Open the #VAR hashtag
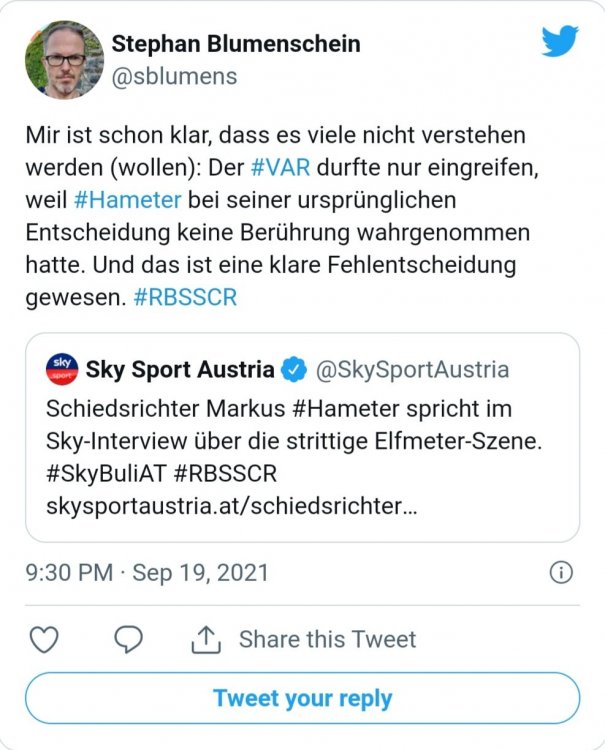 [280, 167]
